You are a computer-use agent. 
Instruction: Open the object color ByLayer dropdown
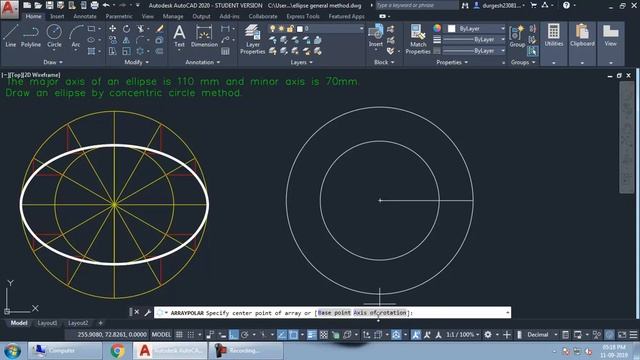coord(476,29)
